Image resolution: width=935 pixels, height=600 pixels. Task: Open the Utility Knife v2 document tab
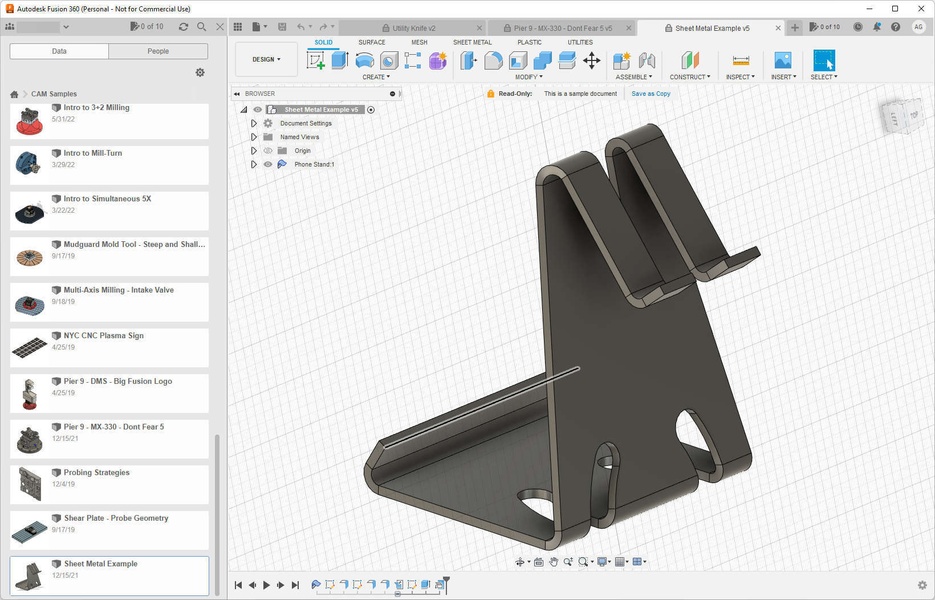coord(413,28)
